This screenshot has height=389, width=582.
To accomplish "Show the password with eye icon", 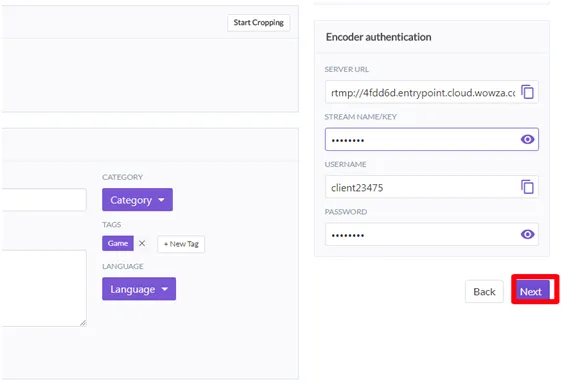I will (527, 234).
